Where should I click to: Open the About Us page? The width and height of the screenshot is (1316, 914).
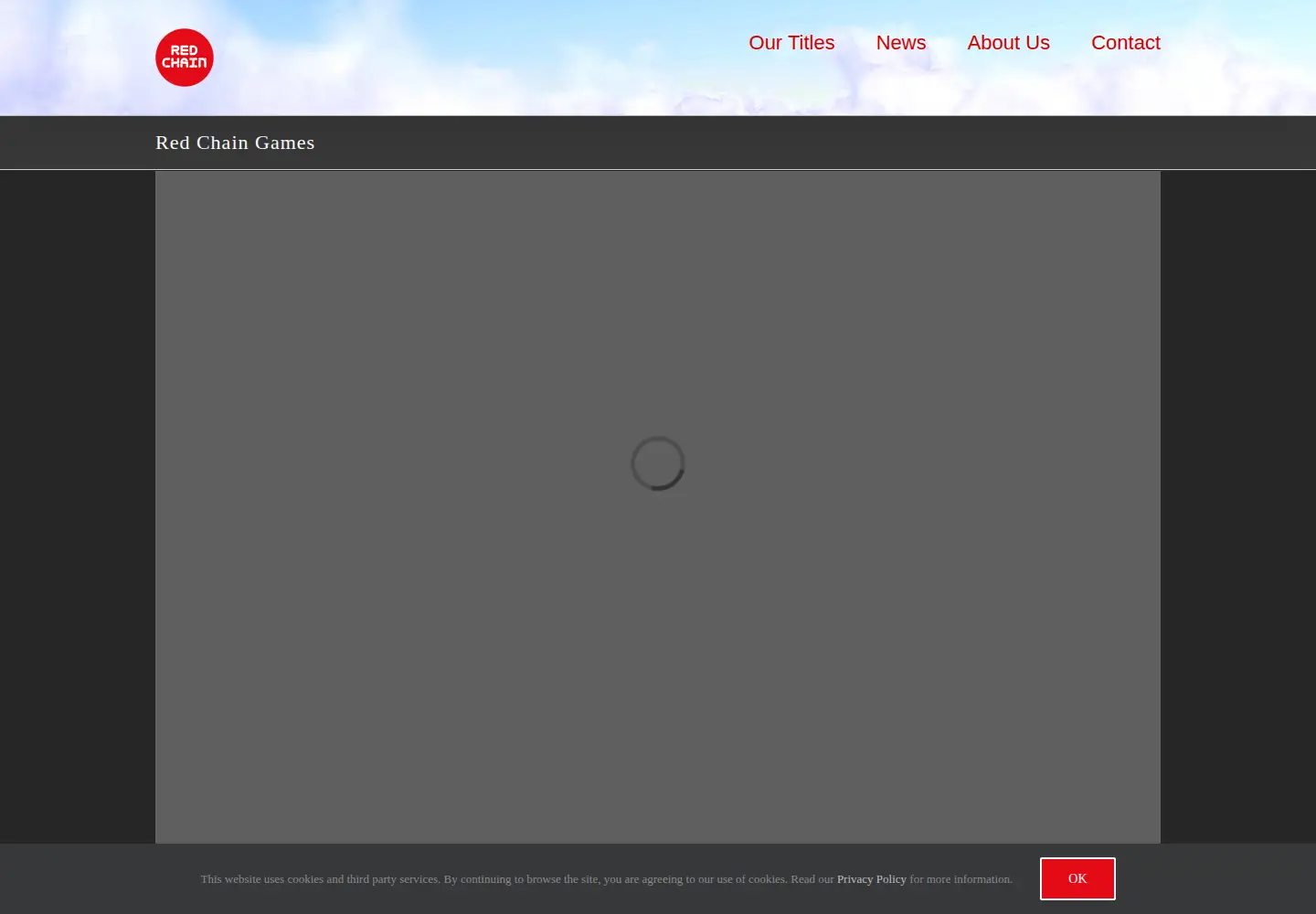1008,43
